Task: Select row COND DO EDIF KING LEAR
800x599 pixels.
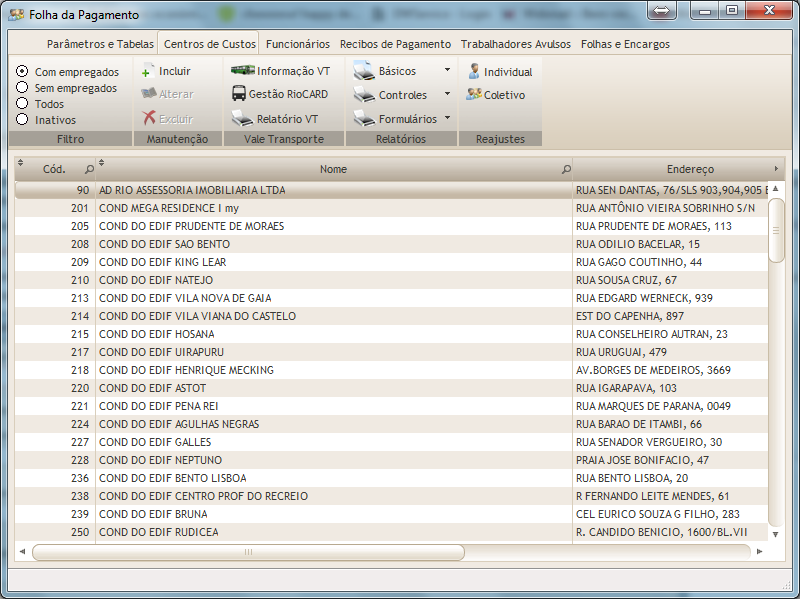Action: point(330,262)
